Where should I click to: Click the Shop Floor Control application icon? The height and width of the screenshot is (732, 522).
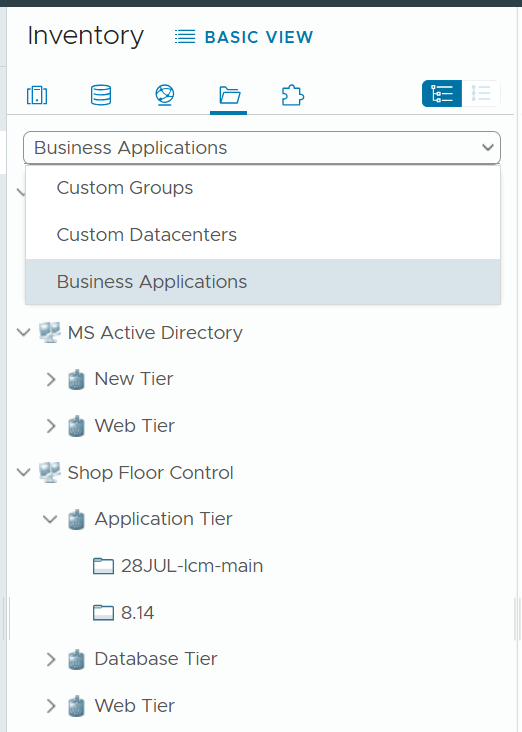click(x=49, y=472)
